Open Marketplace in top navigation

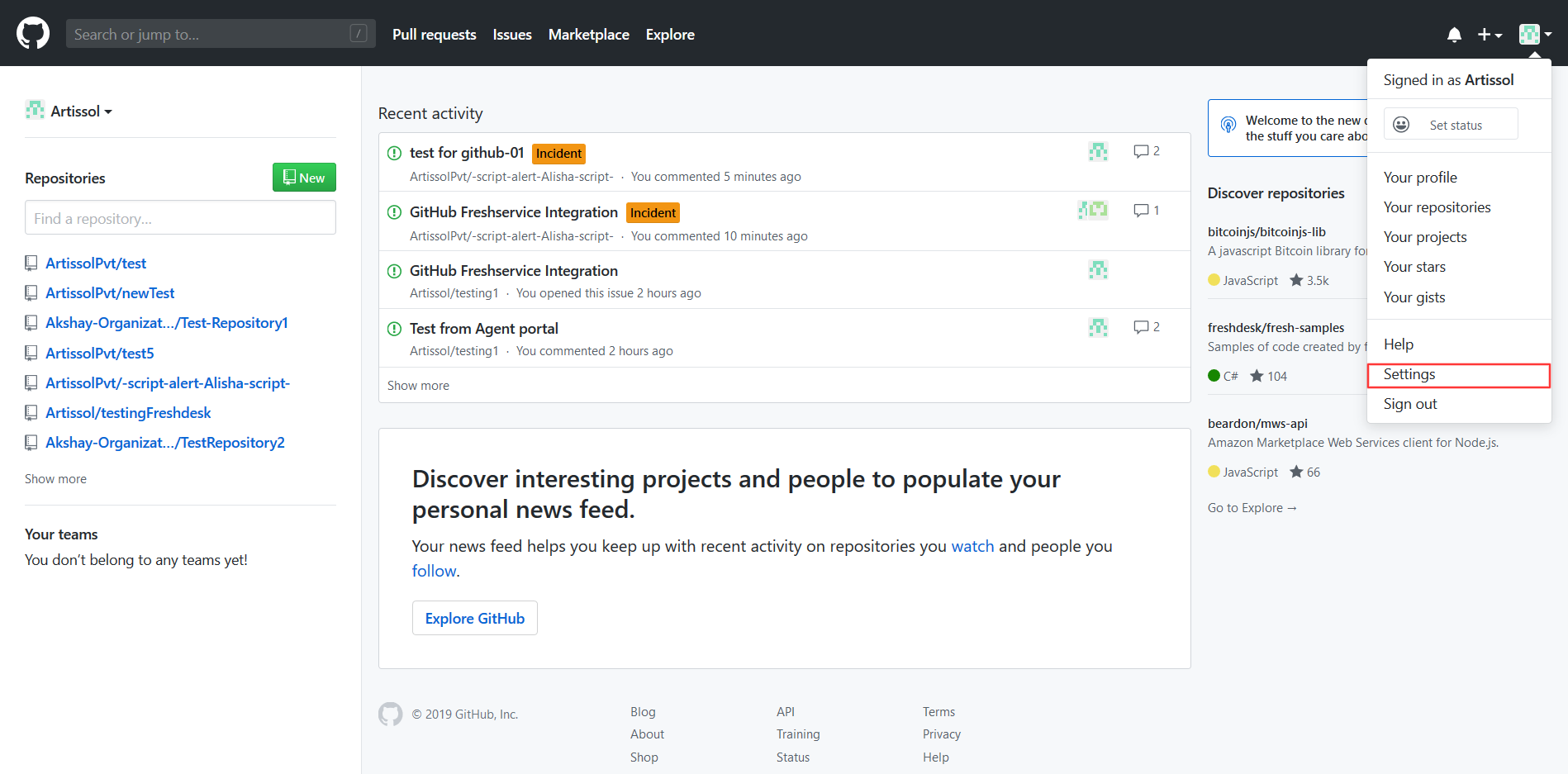589,35
